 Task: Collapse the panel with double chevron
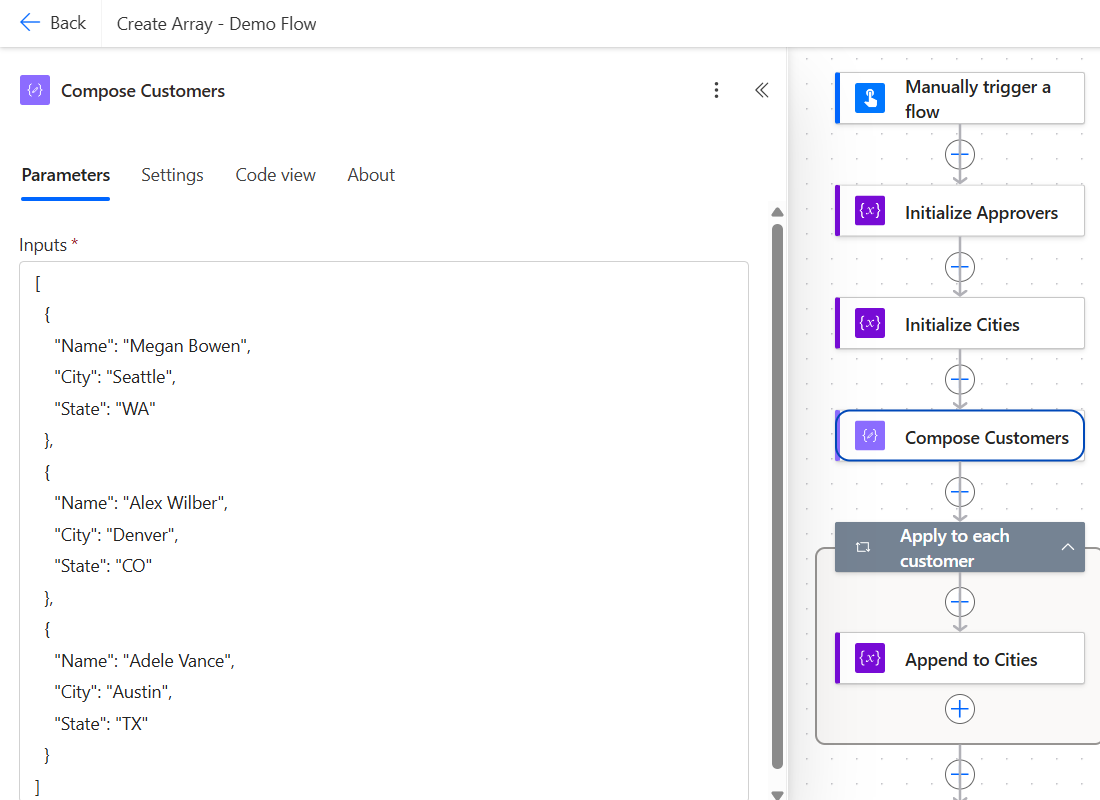762,90
